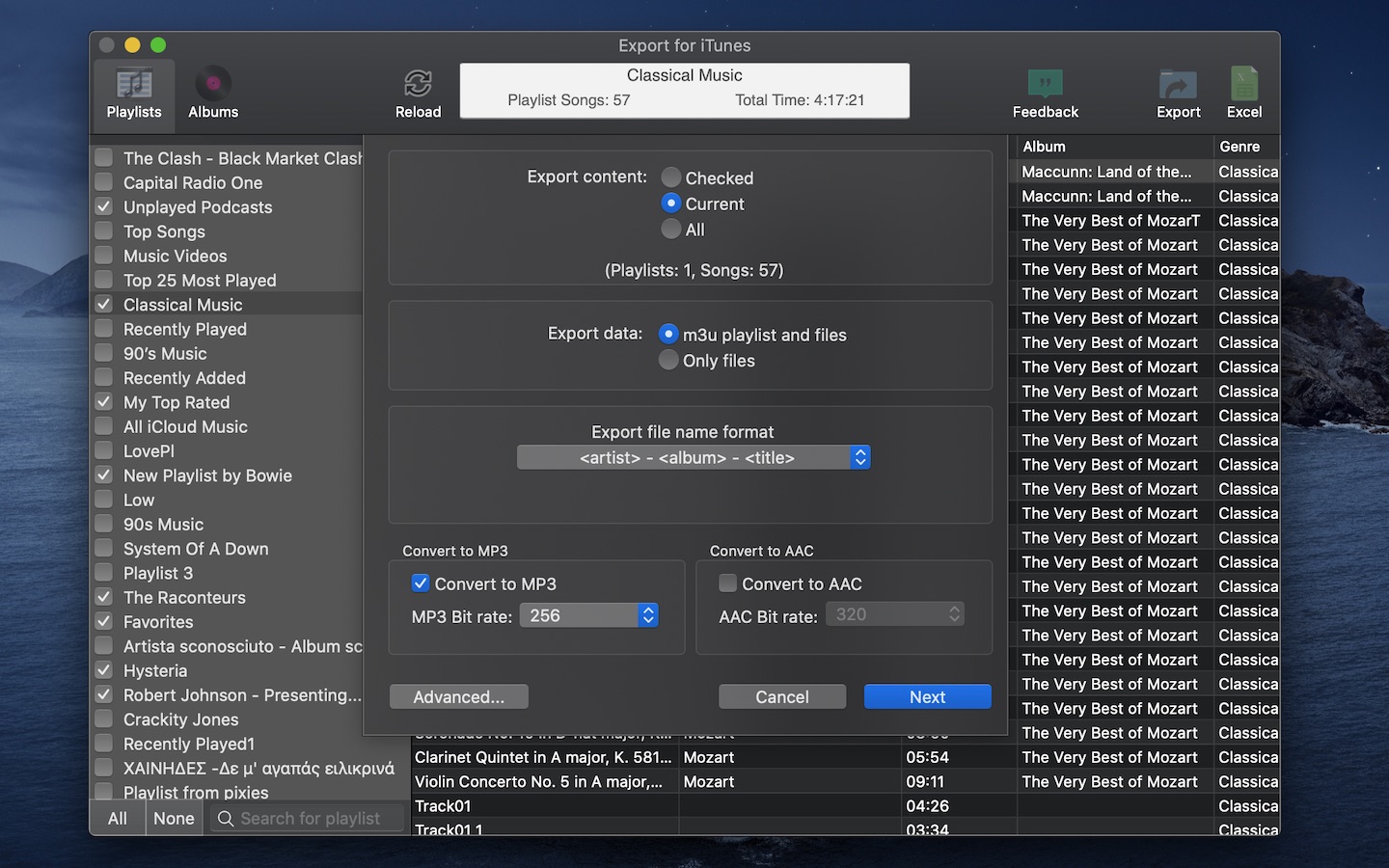Check the Top Songs playlist checkbox

click(x=104, y=231)
